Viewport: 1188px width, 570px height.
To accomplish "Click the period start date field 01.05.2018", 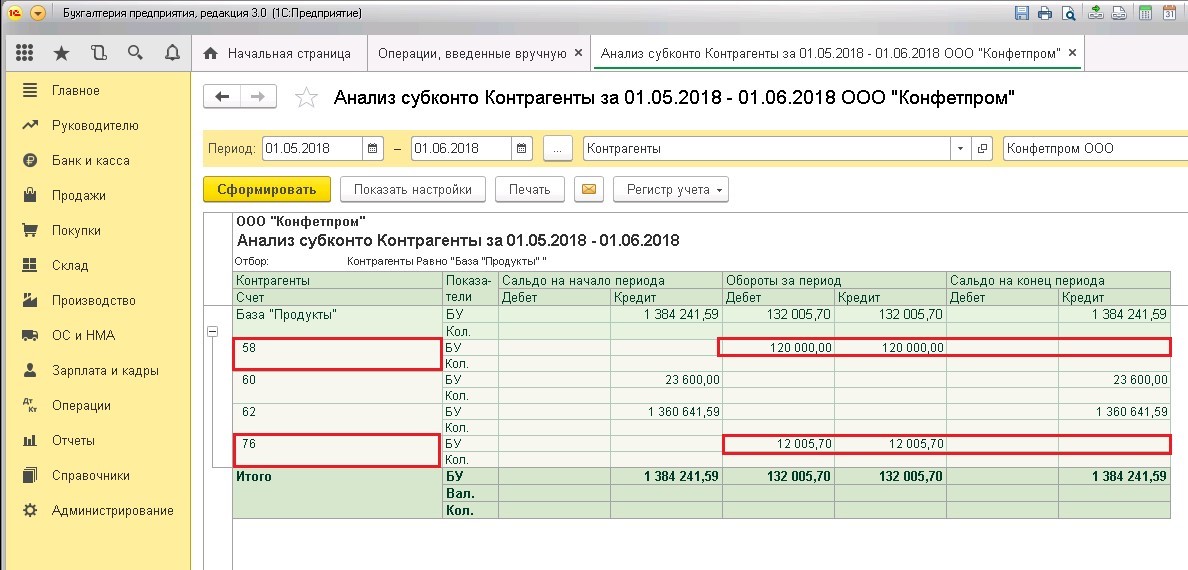I will [x=312, y=149].
